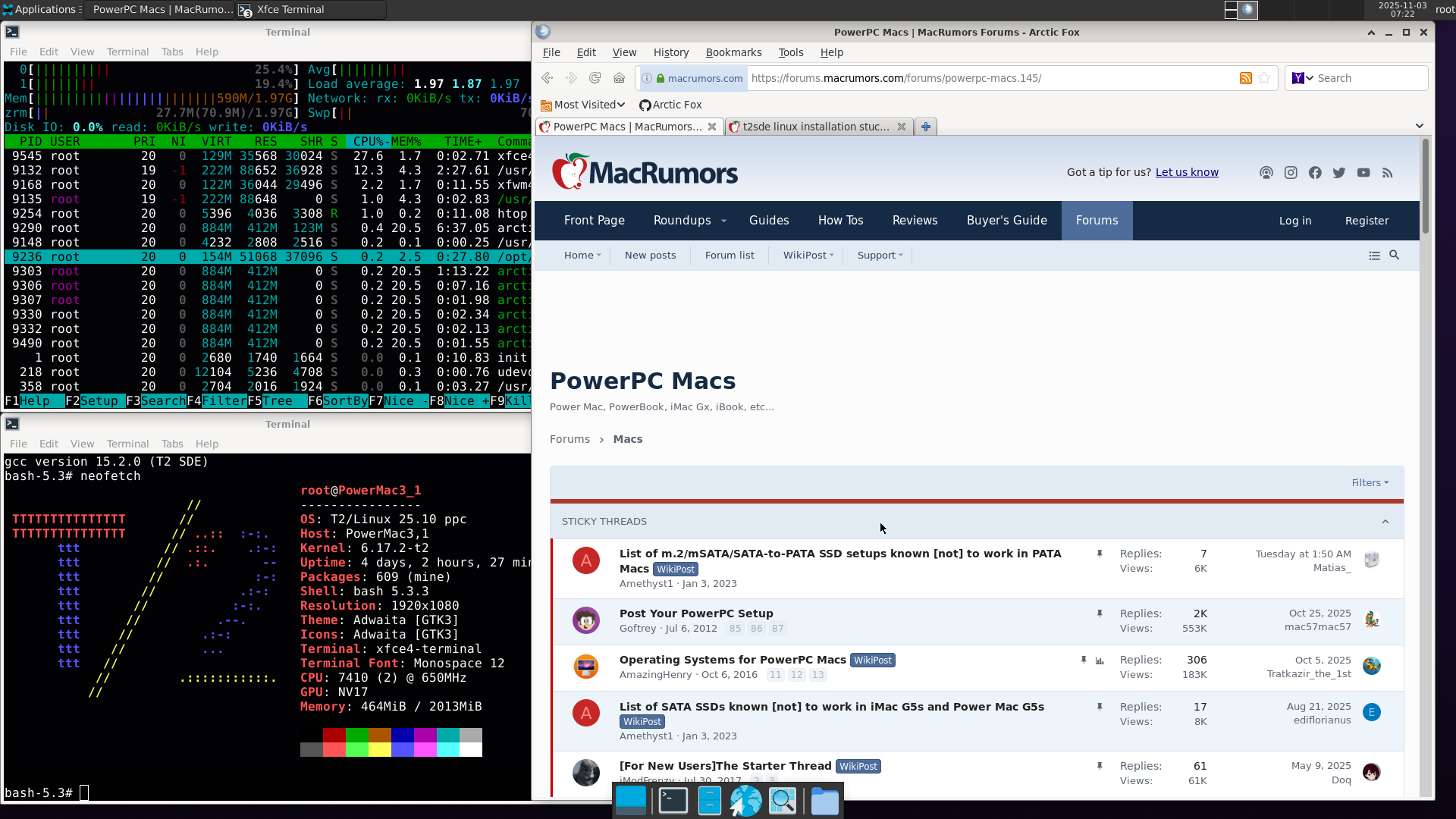
Task: Open new browser tab with plus icon
Action: tap(926, 127)
